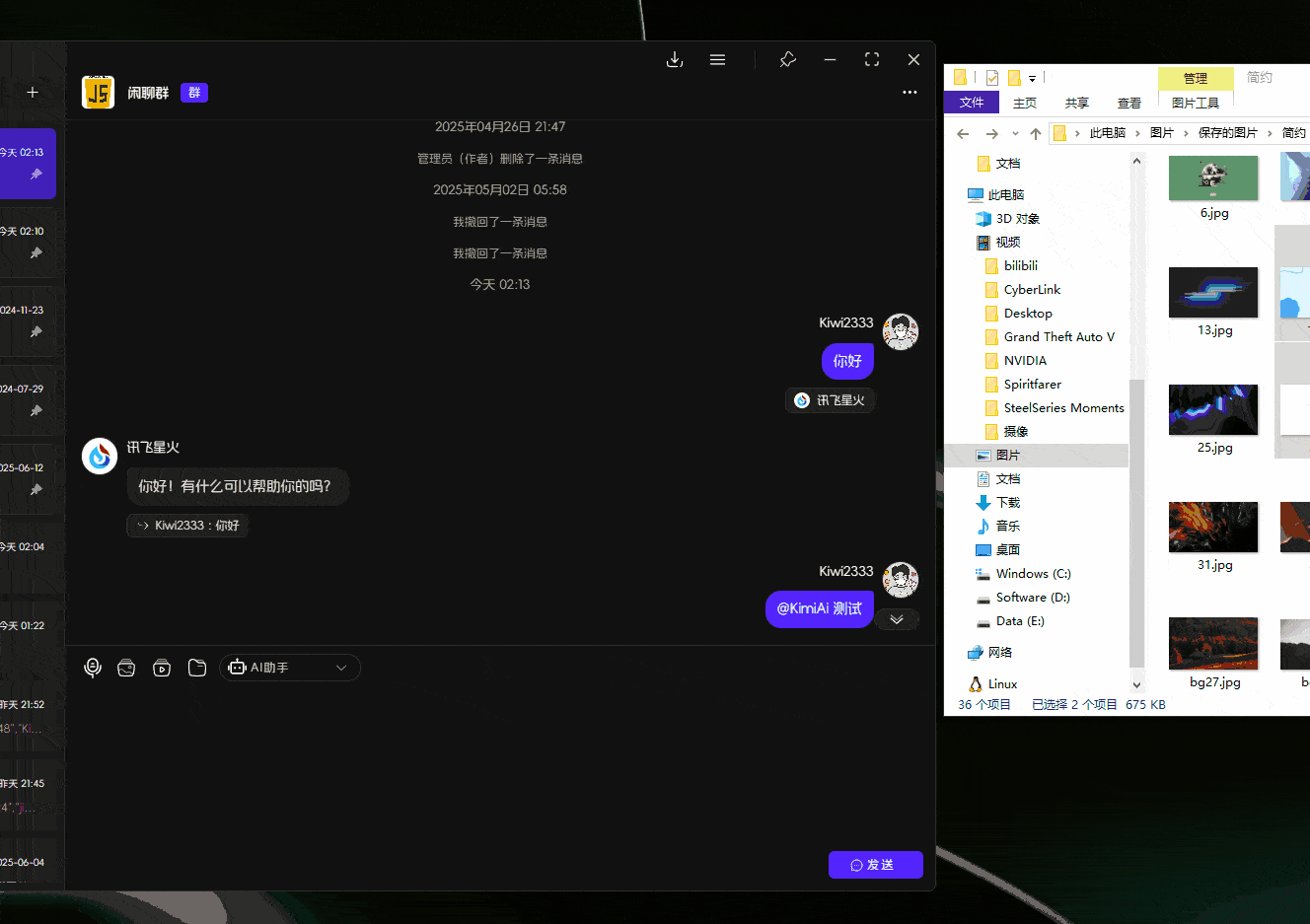Screen dimensions: 1310x924
Task: Open the bilibili folder in tree
Action: (1021, 266)
